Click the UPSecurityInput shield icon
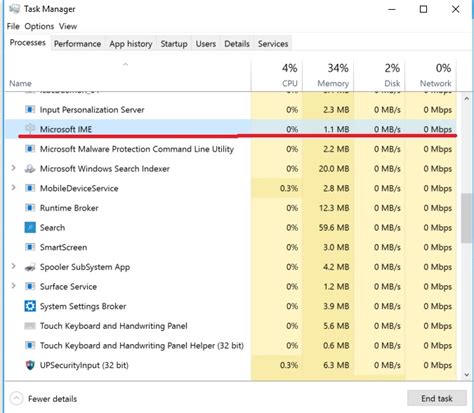Screen dimensions: 474x413 (x=30, y=365)
